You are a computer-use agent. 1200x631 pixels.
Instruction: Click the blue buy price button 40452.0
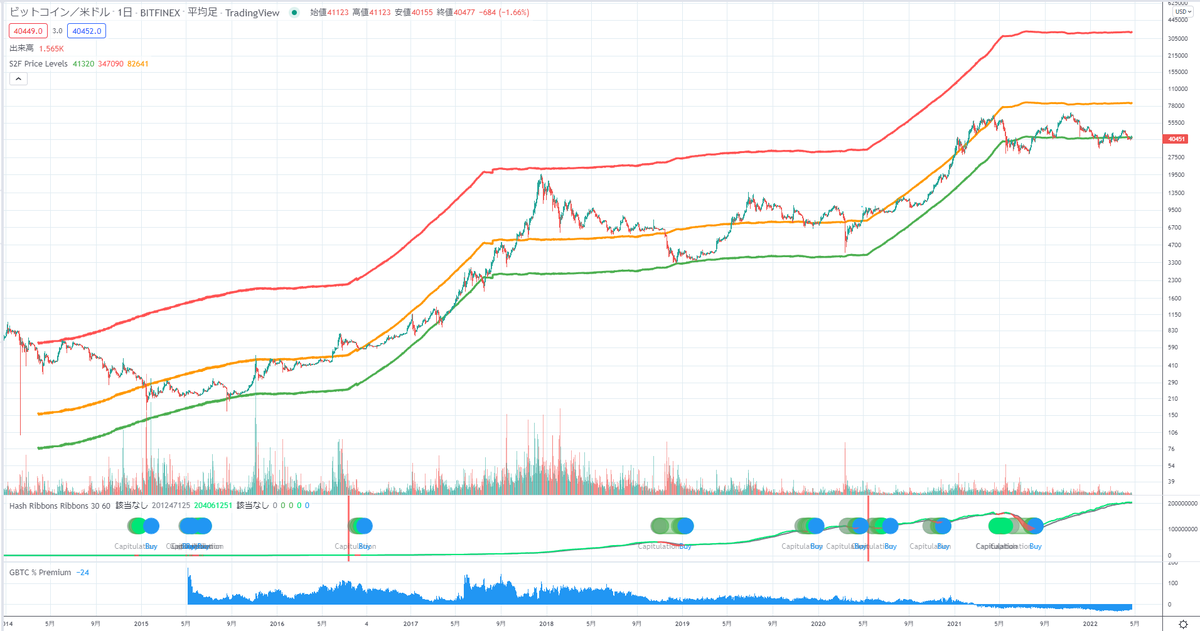point(86,31)
